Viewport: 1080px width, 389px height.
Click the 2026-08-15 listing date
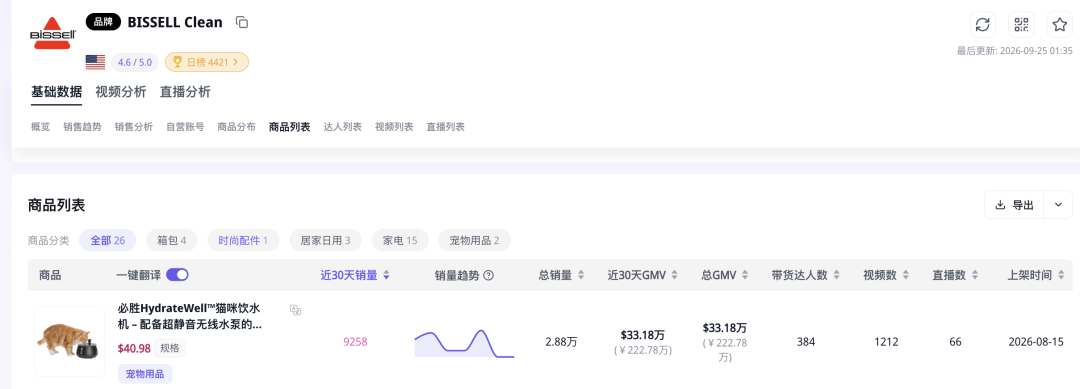pos(1036,341)
